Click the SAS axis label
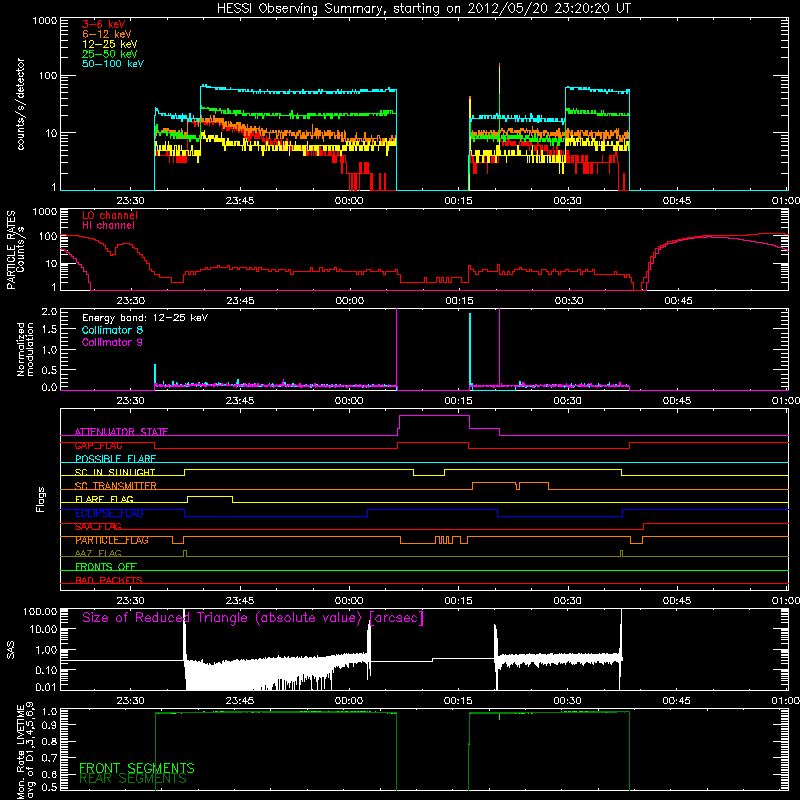This screenshot has height=800, width=800. tap(10, 650)
